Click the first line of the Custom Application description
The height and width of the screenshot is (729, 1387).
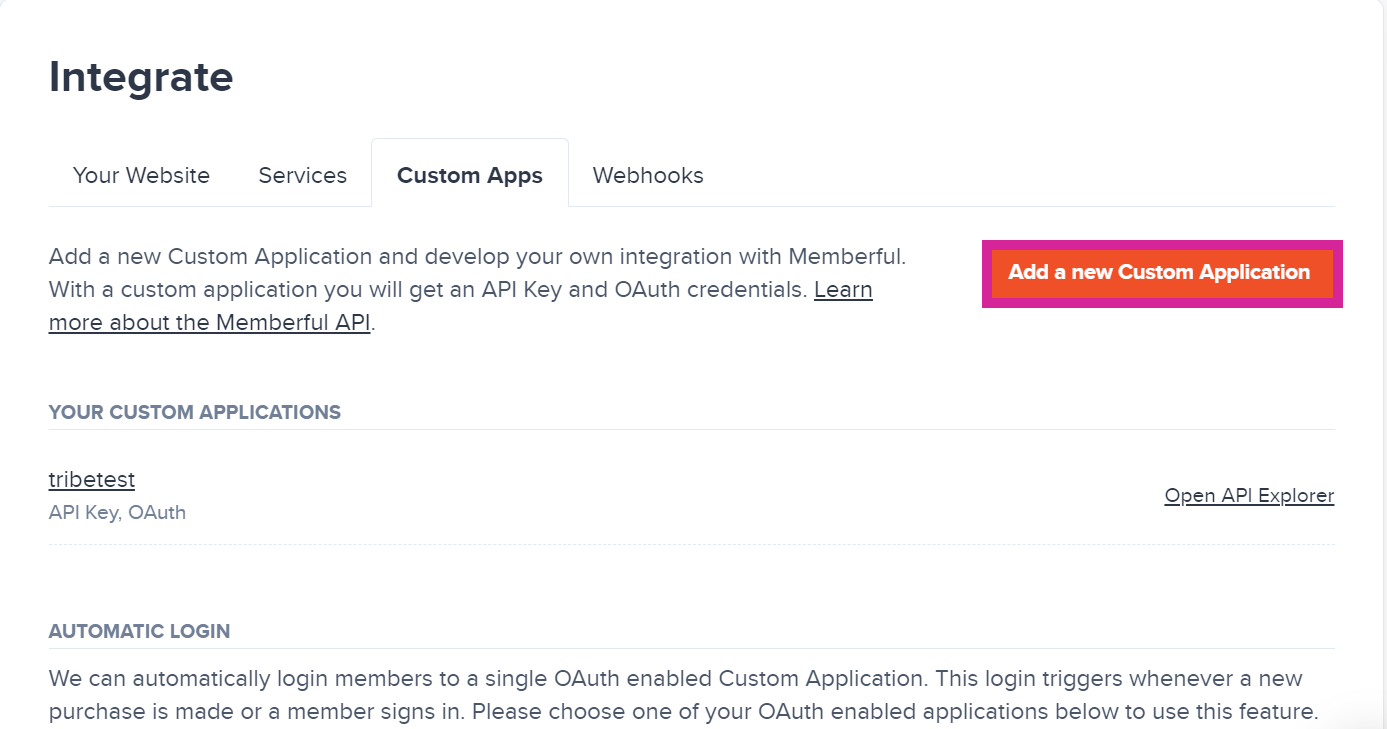coord(477,256)
